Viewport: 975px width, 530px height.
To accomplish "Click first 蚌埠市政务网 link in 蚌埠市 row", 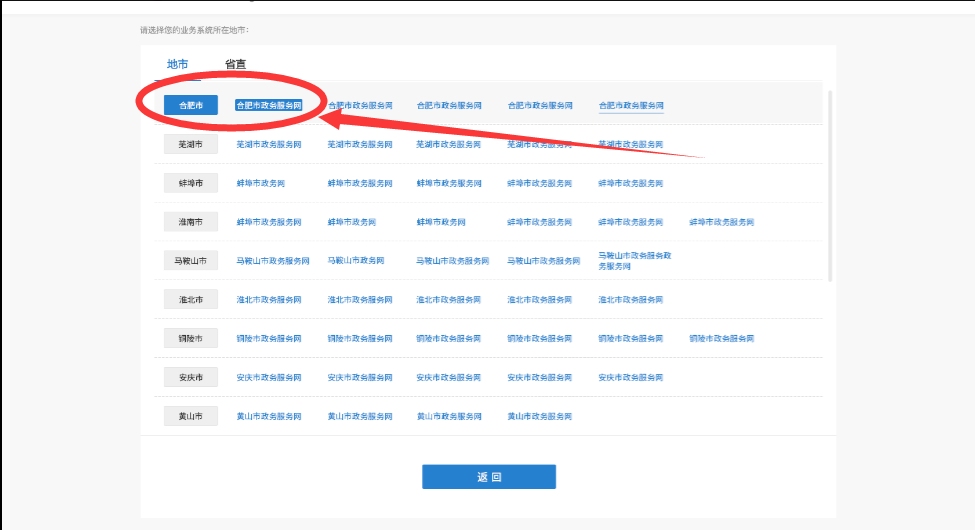I will (260, 183).
